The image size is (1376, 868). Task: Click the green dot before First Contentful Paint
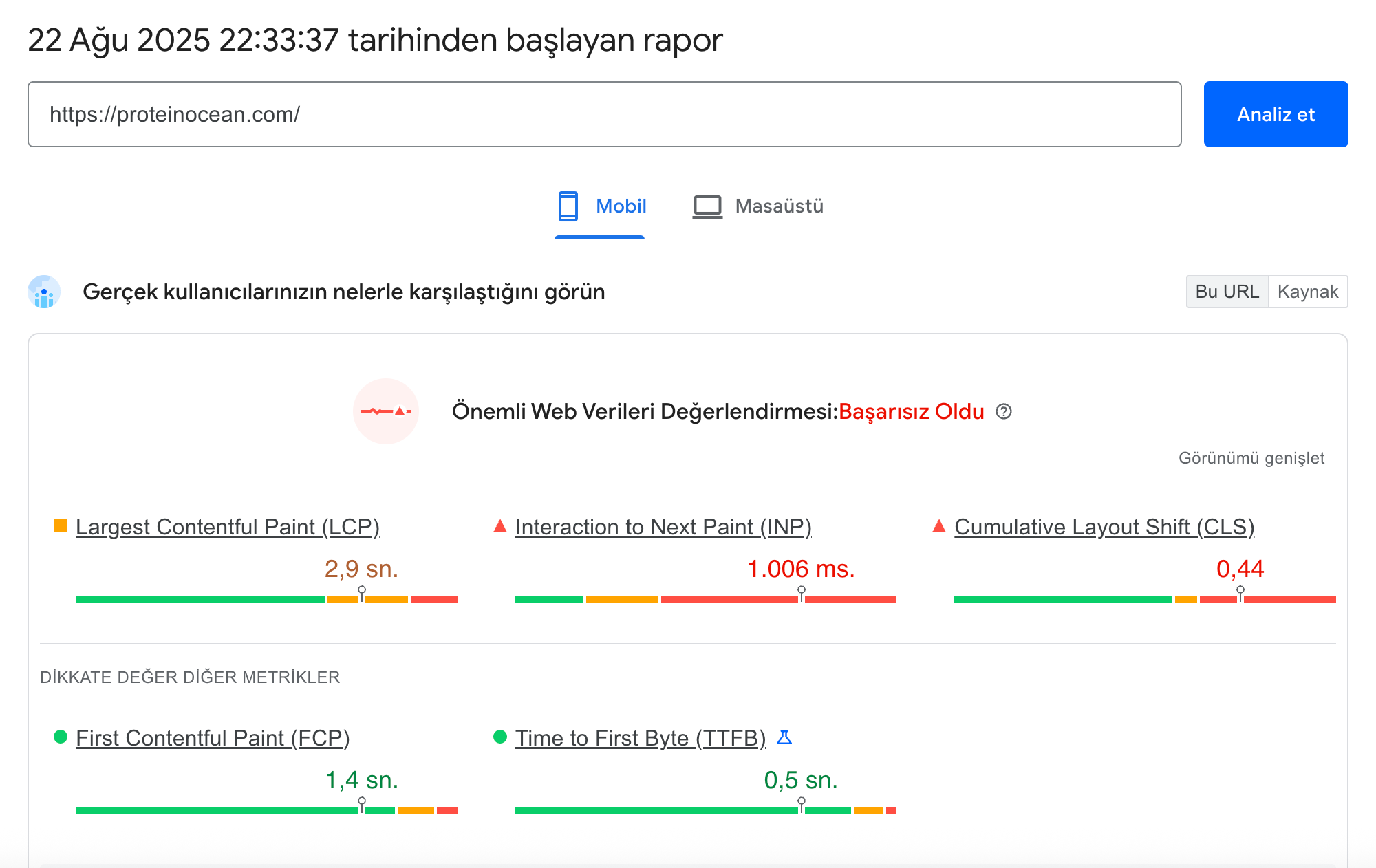(60, 737)
